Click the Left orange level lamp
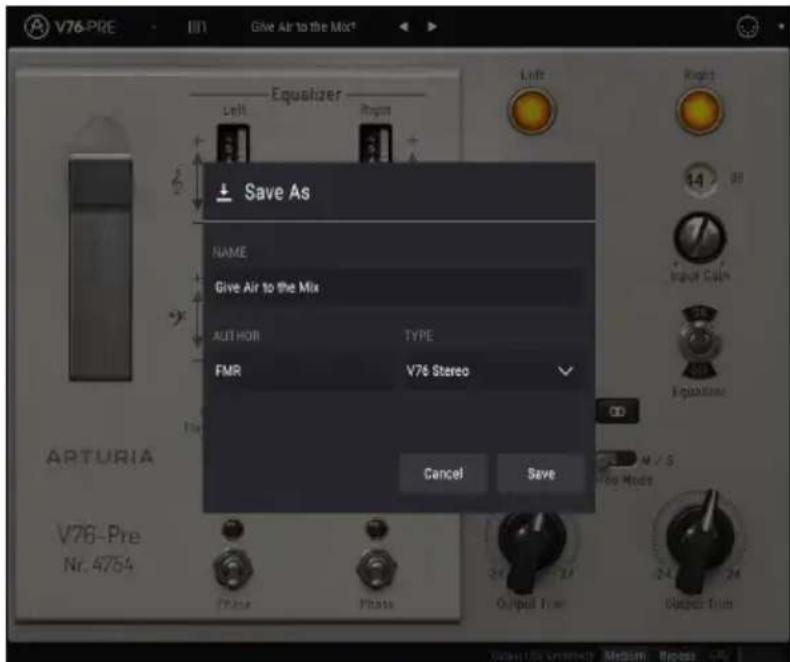Viewport: 790px width, 662px height. click(x=532, y=111)
